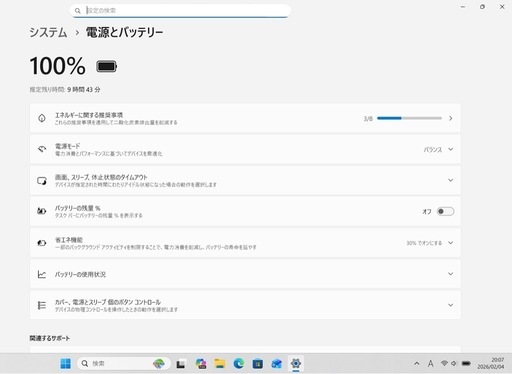The height and width of the screenshot is (374, 512).
Task: Click the 3/8 recommendations count text
Action: (x=368, y=119)
